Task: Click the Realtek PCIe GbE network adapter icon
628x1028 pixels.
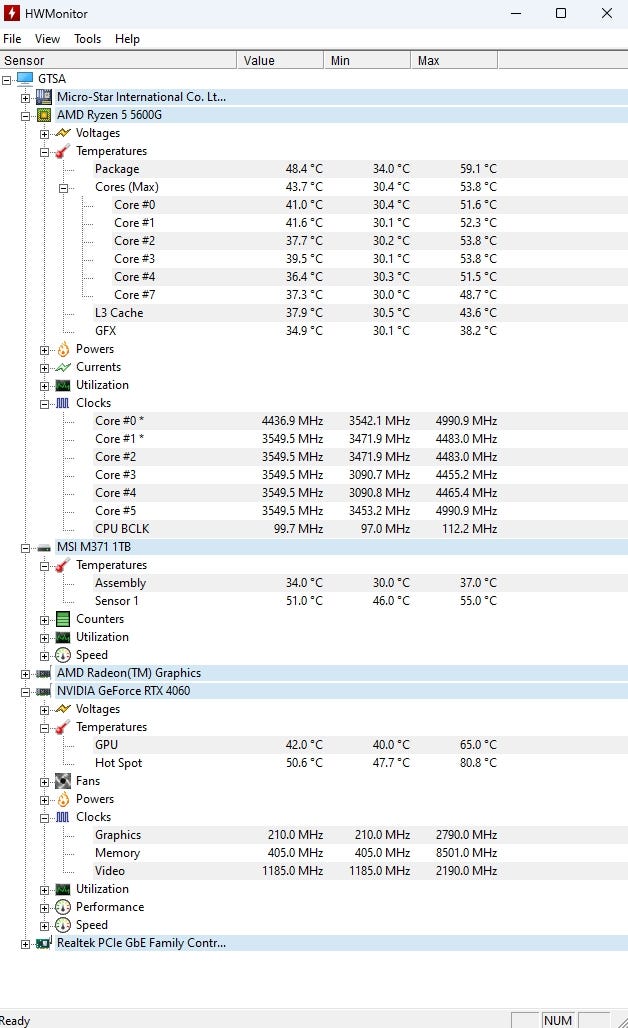Action: pyautogui.click(x=44, y=943)
